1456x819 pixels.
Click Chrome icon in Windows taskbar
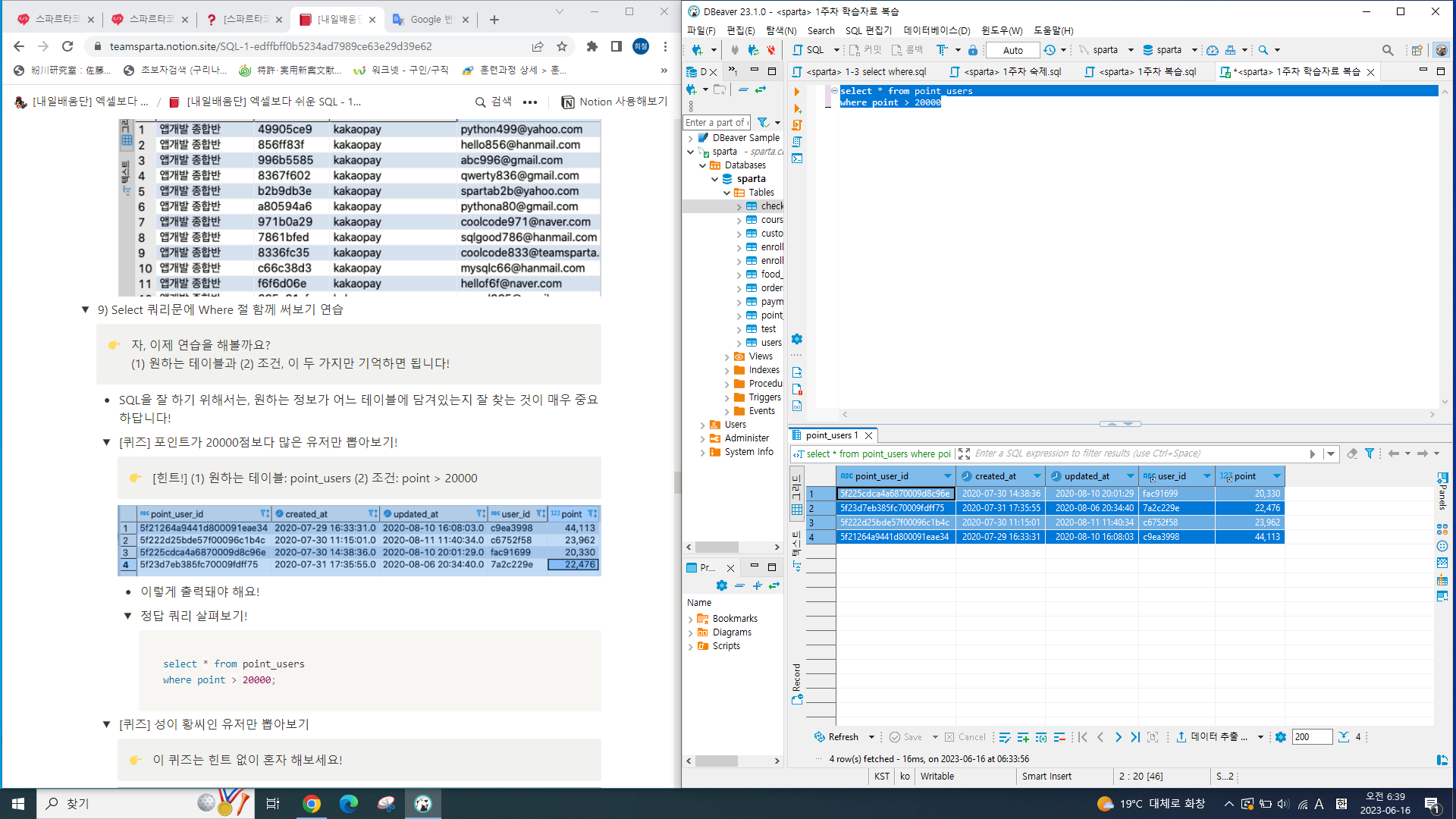click(312, 804)
